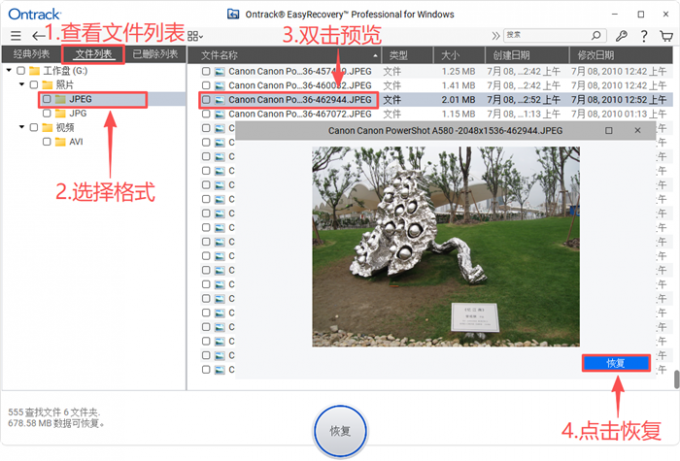This screenshot has height=461, width=680.
Task: Collapse the 工作盘 (G:) tree node
Action: 8,71
